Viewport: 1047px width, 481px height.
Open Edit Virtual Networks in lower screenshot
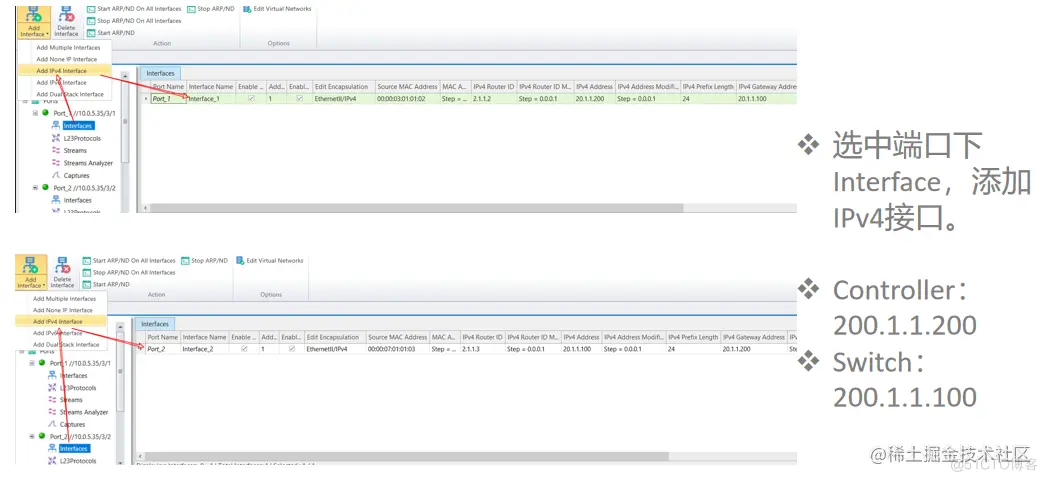tap(270, 261)
